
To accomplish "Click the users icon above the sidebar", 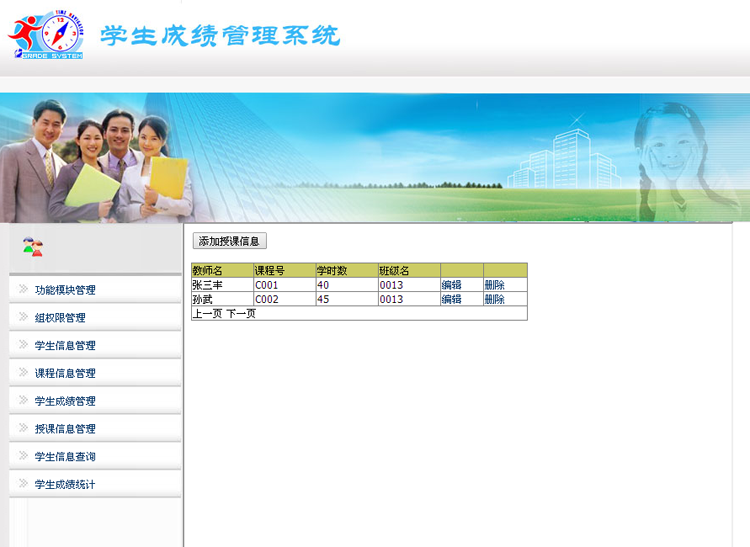I will [33, 247].
